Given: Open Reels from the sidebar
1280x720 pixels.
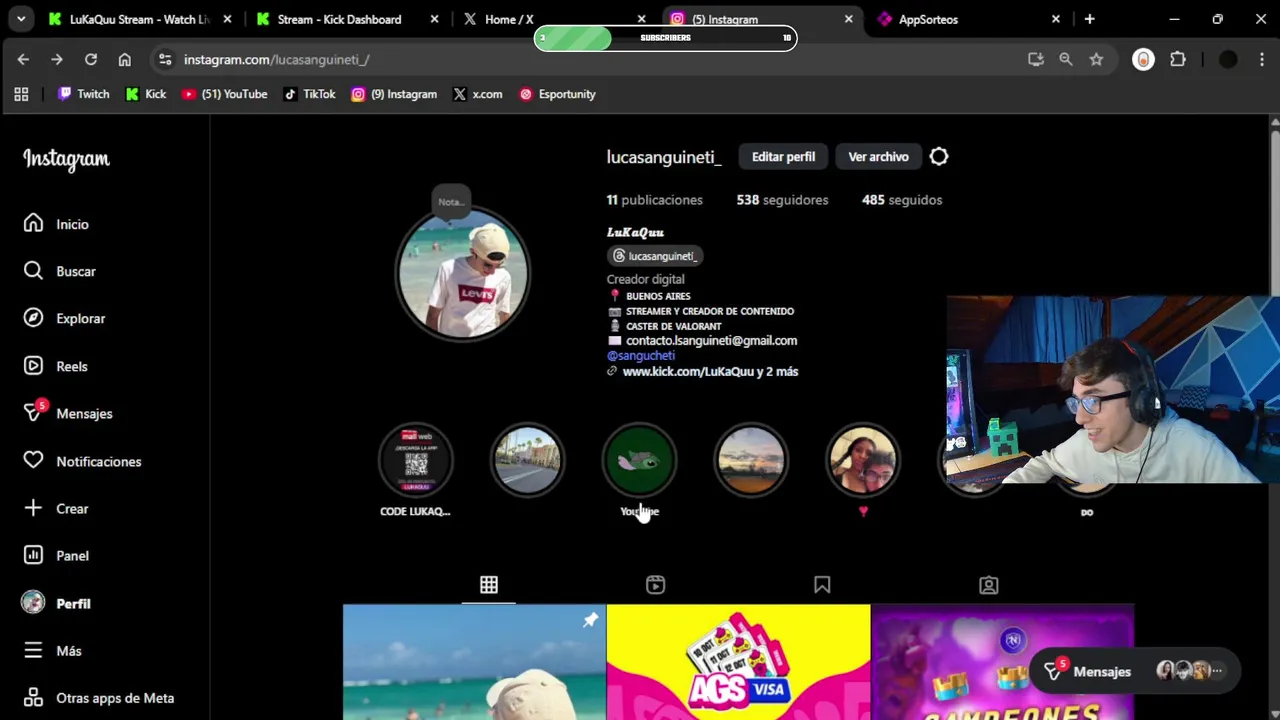Looking at the screenshot, I should (56, 366).
